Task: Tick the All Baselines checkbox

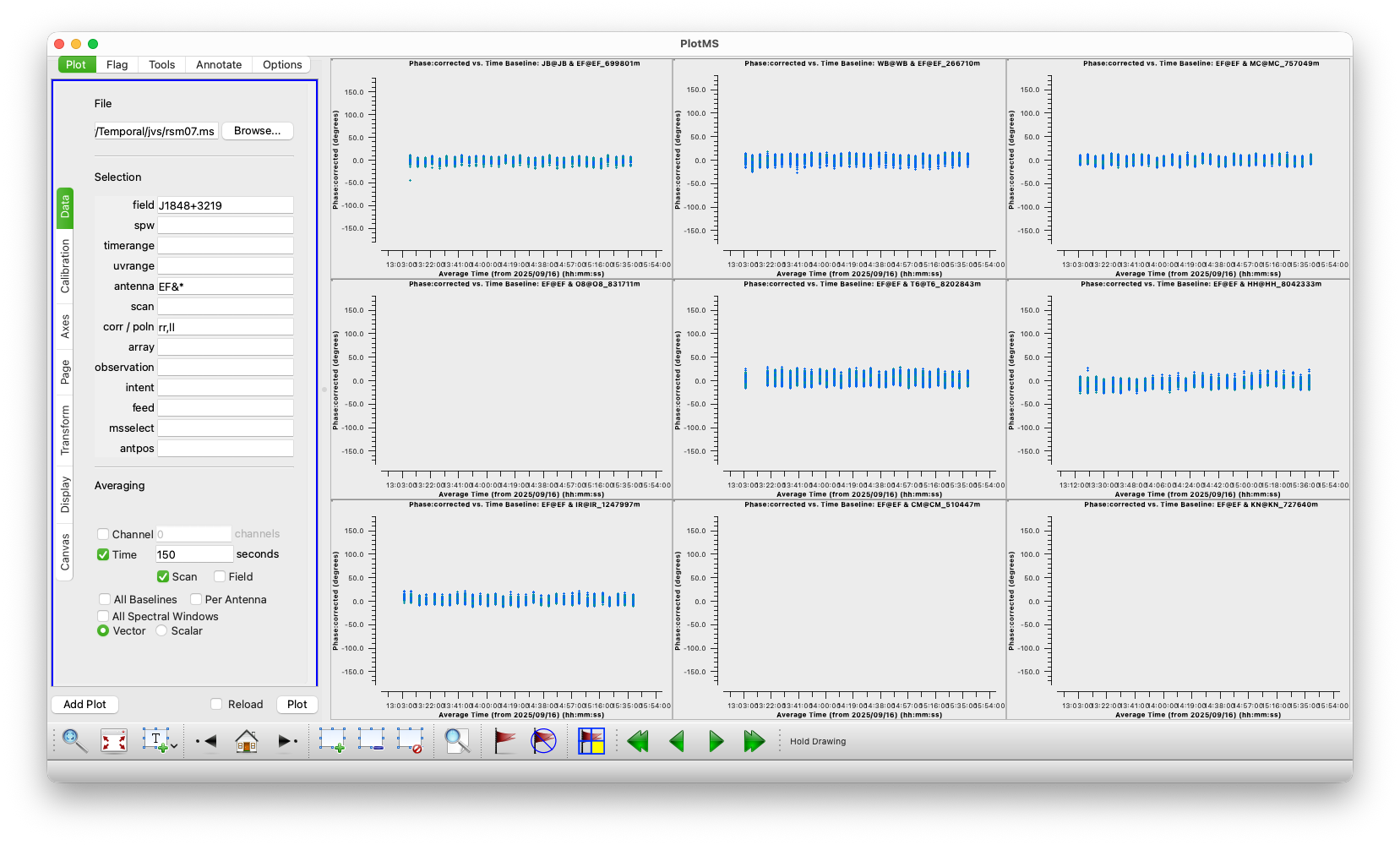Action: pyautogui.click(x=105, y=599)
